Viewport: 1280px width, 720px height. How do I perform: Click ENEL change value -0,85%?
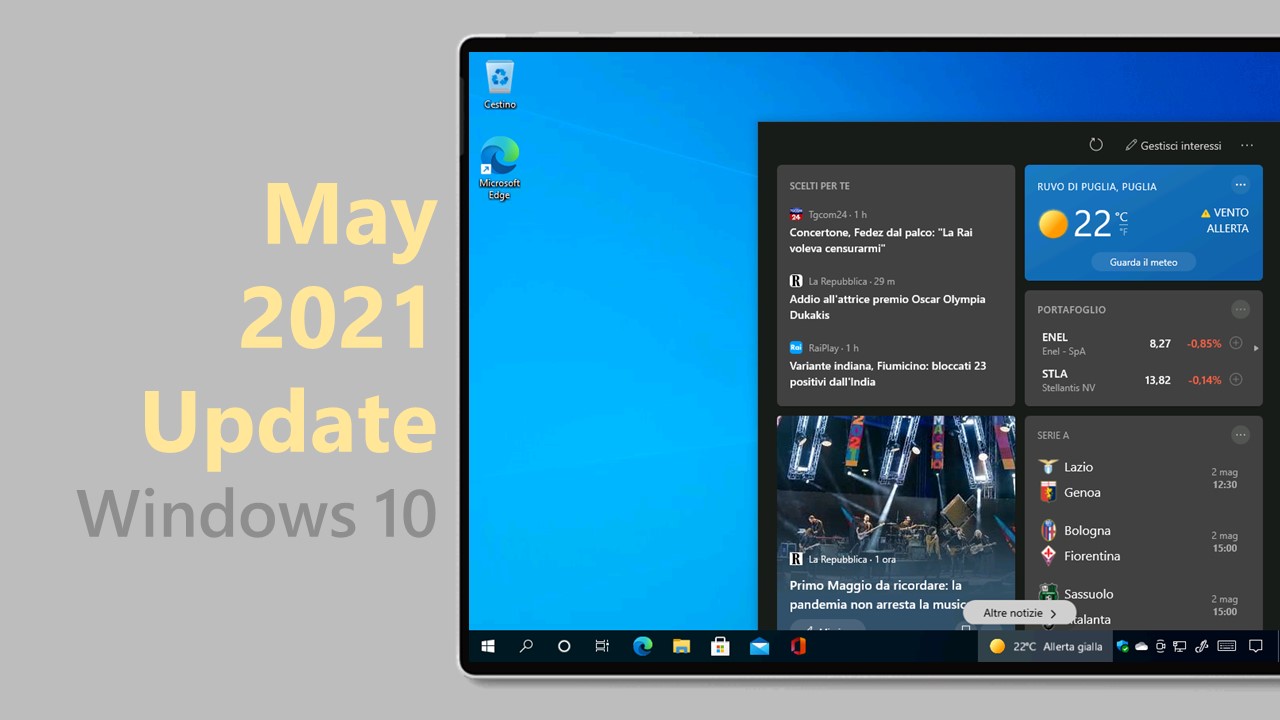point(1204,343)
